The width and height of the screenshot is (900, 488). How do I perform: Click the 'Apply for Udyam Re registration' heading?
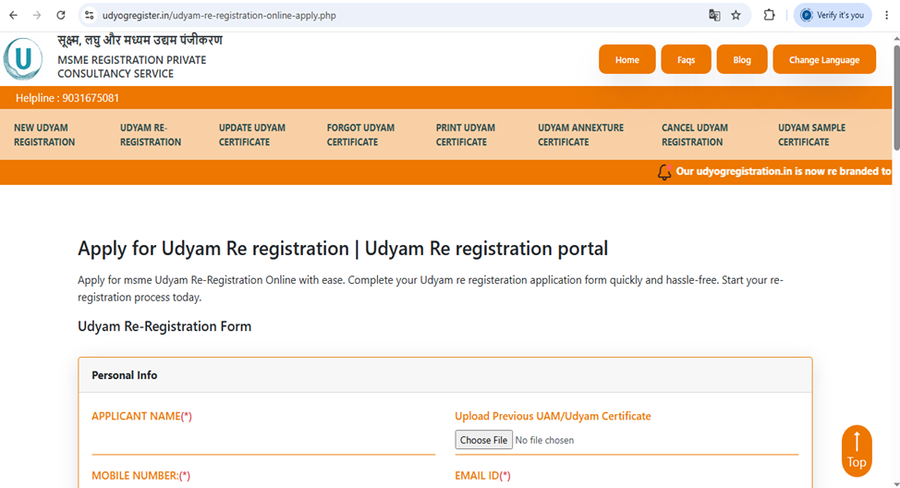[343, 249]
